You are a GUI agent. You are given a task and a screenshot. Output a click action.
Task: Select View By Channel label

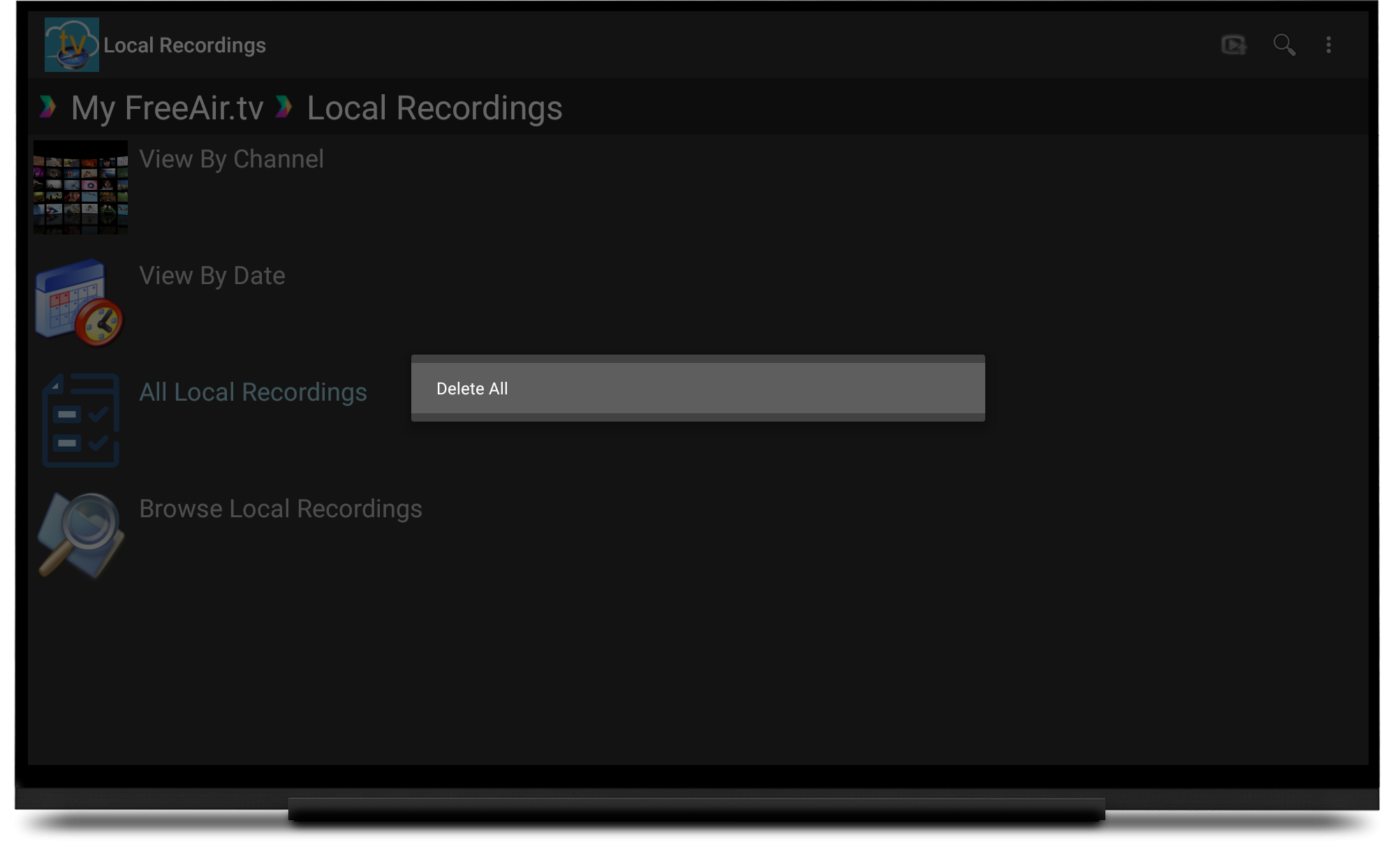click(231, 159)
